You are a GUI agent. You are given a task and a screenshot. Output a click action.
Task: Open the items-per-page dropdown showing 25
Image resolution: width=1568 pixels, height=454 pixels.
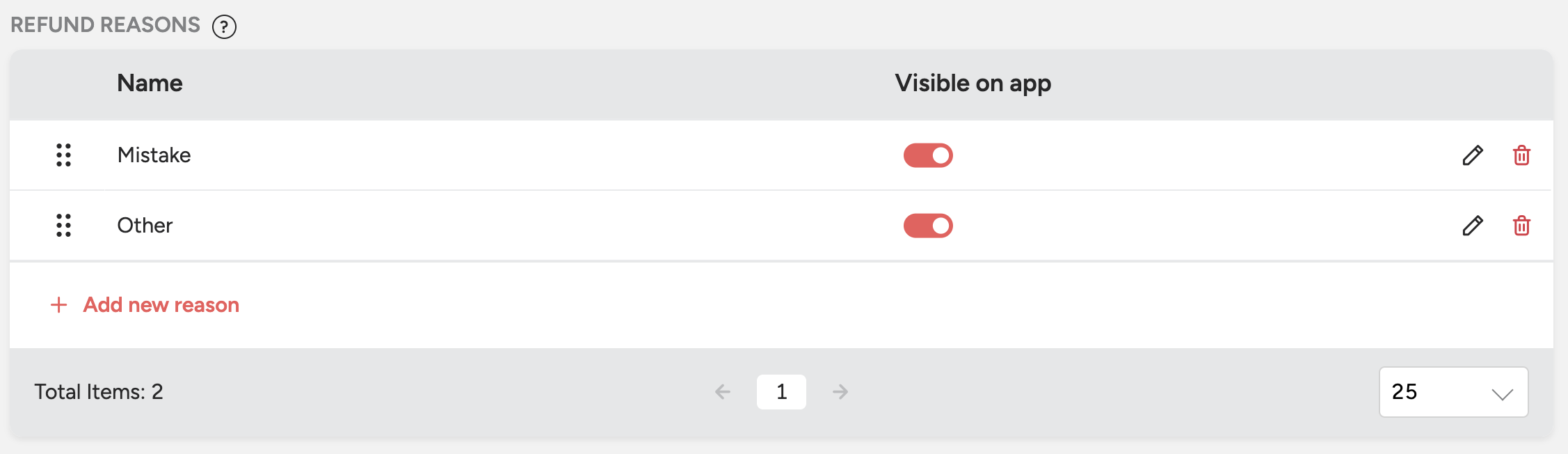coord(1453,392)
